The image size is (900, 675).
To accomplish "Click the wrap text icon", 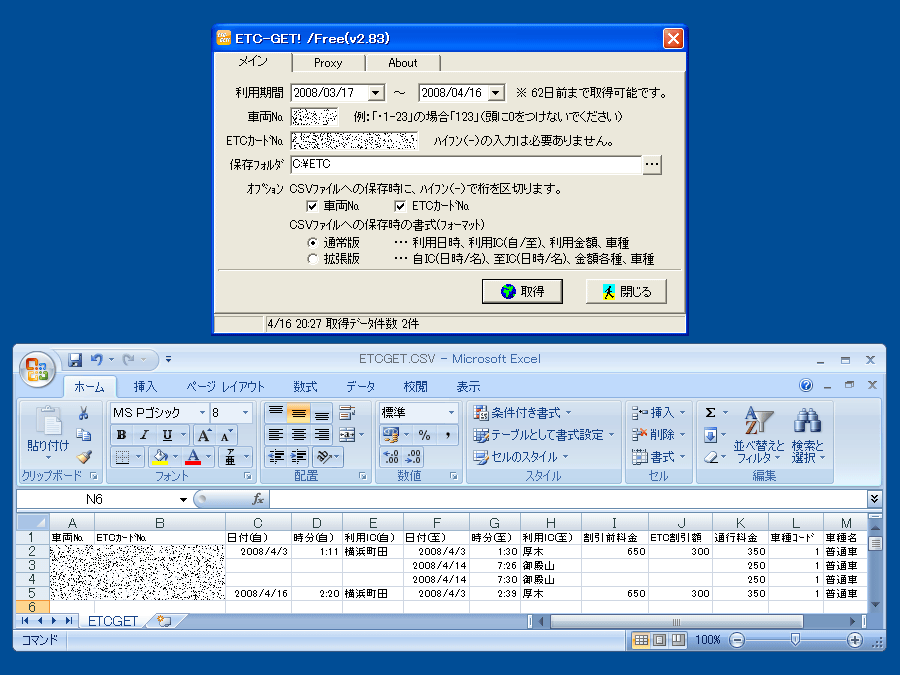I will pyautogui.click(x=347, y=413).
